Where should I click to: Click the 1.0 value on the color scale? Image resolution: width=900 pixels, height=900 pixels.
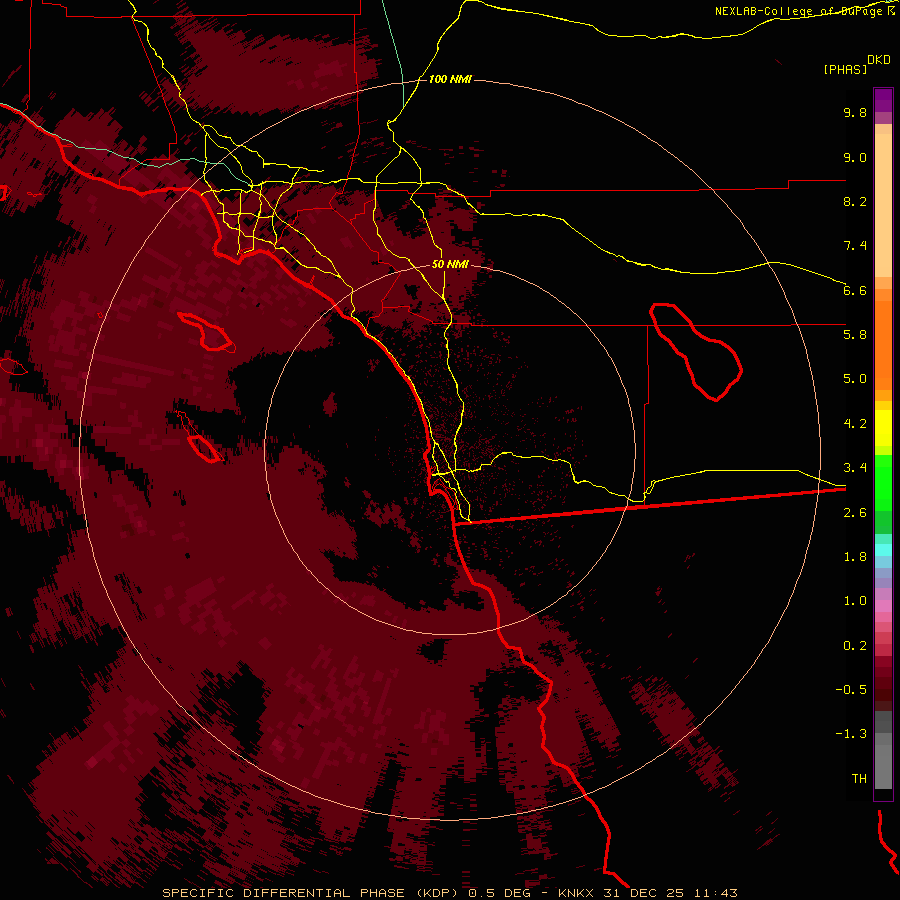(x=855, y=601)
